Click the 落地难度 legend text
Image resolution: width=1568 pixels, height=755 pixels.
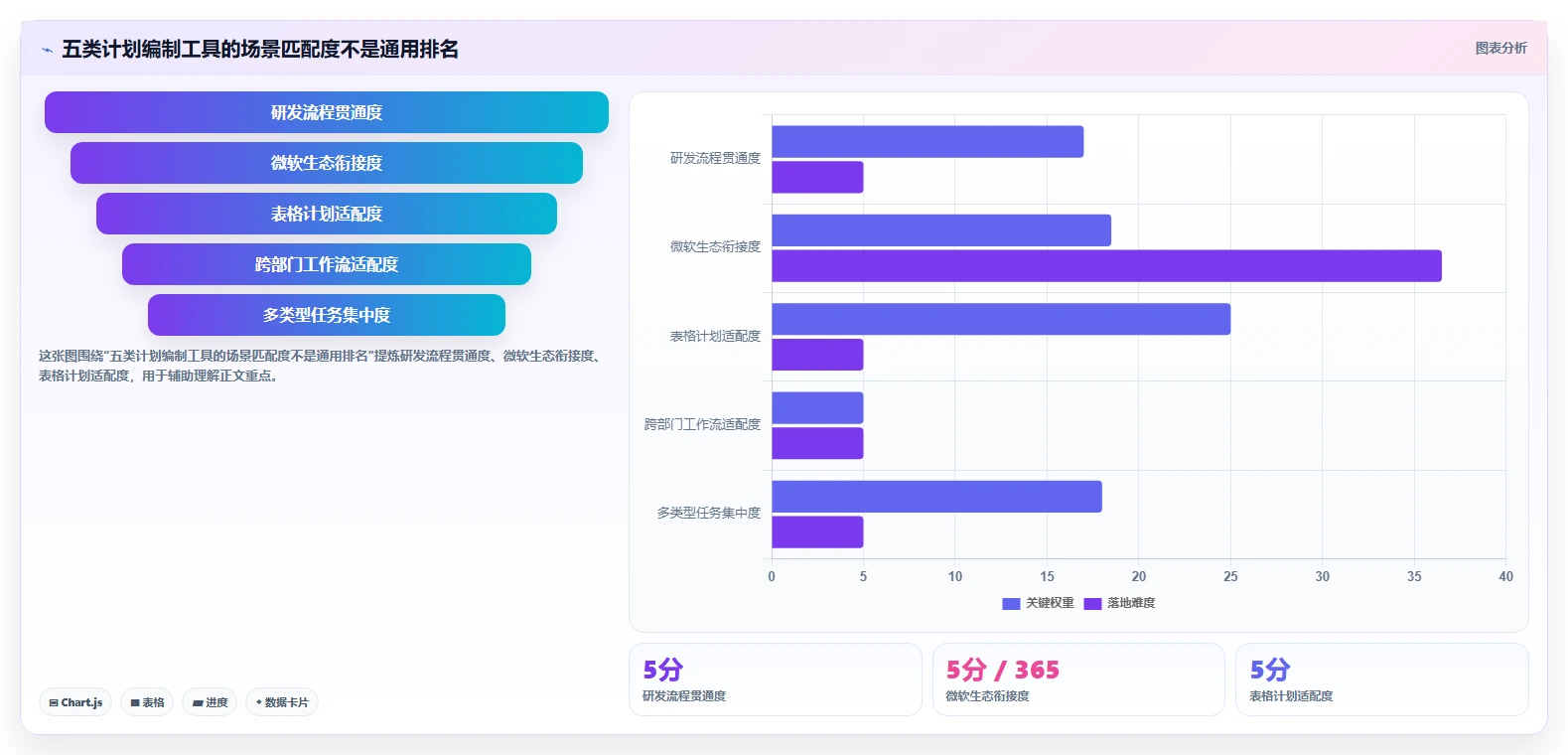click(x=1131, y=603)
